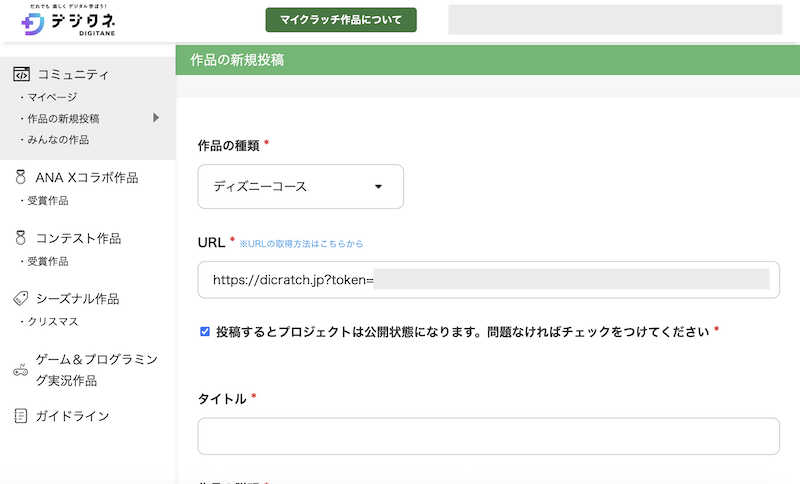The image size is (800, 484).
Task: Click the ANA X collab medal icon
Action: point(21,178)
